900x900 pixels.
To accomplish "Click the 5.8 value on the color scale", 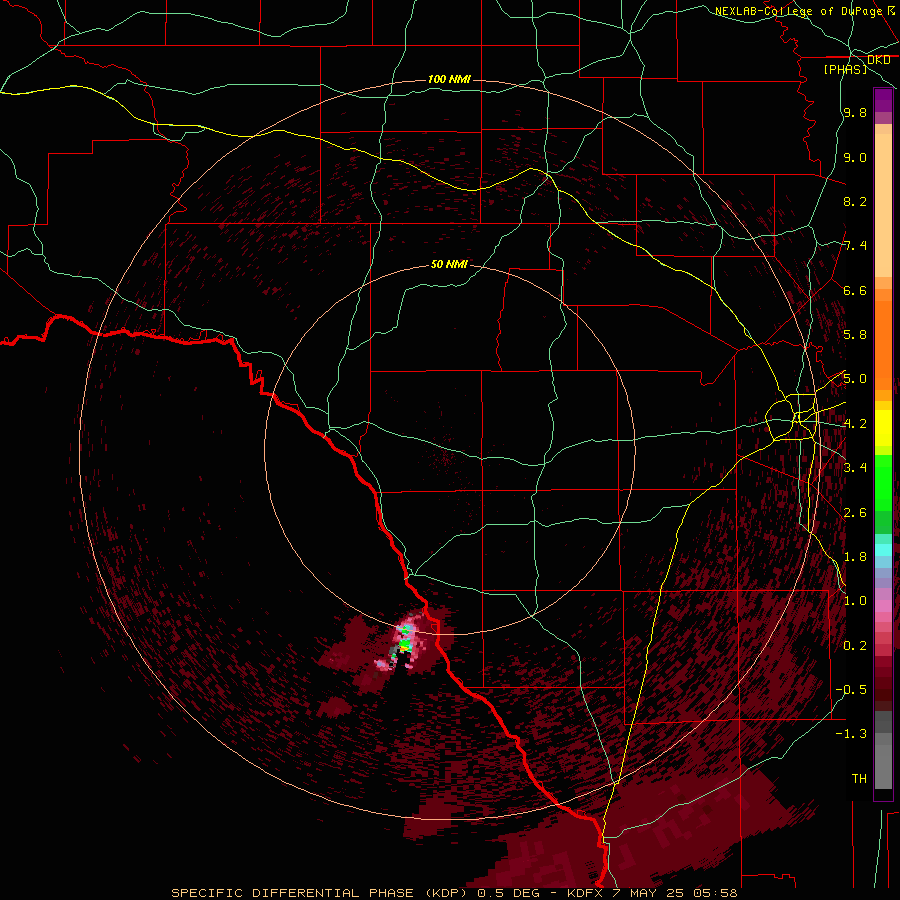I will point(855,335).
